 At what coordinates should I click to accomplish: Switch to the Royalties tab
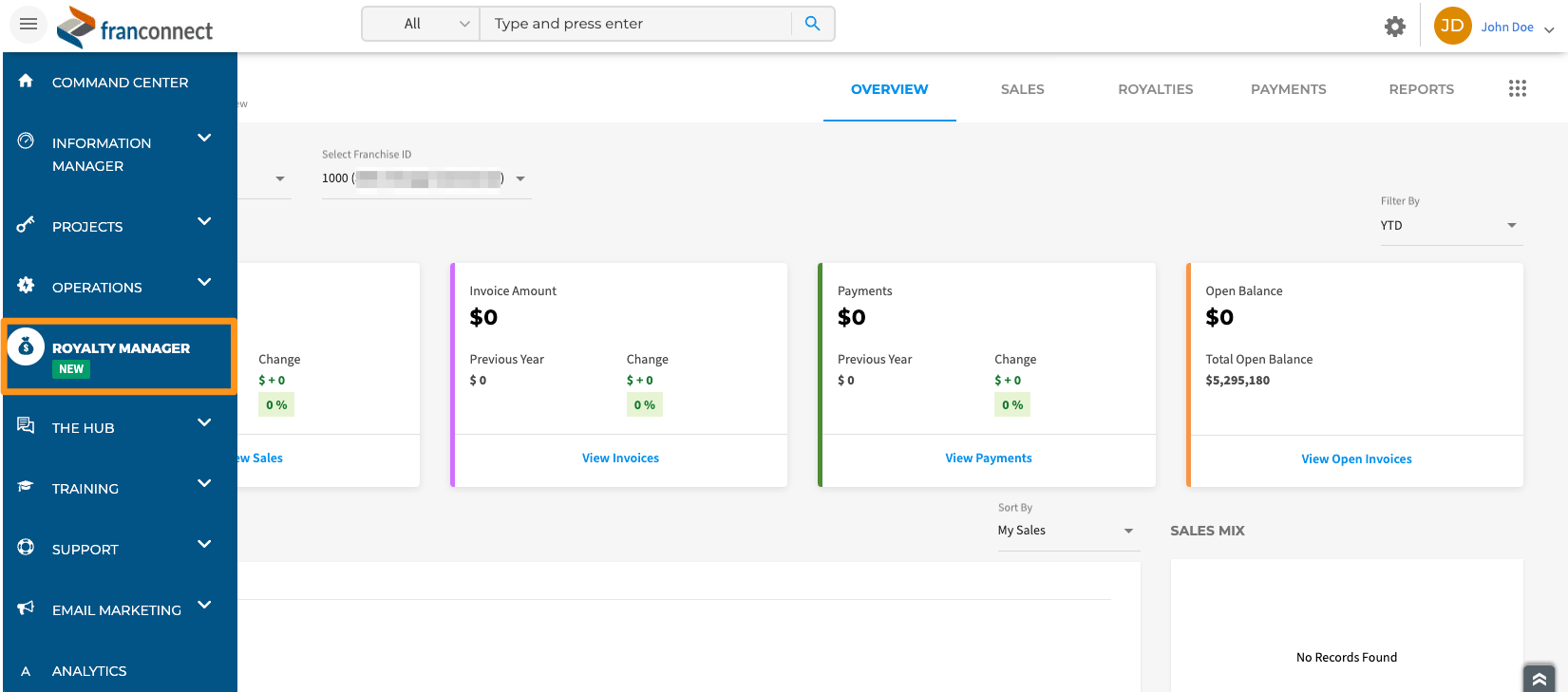1156,89
